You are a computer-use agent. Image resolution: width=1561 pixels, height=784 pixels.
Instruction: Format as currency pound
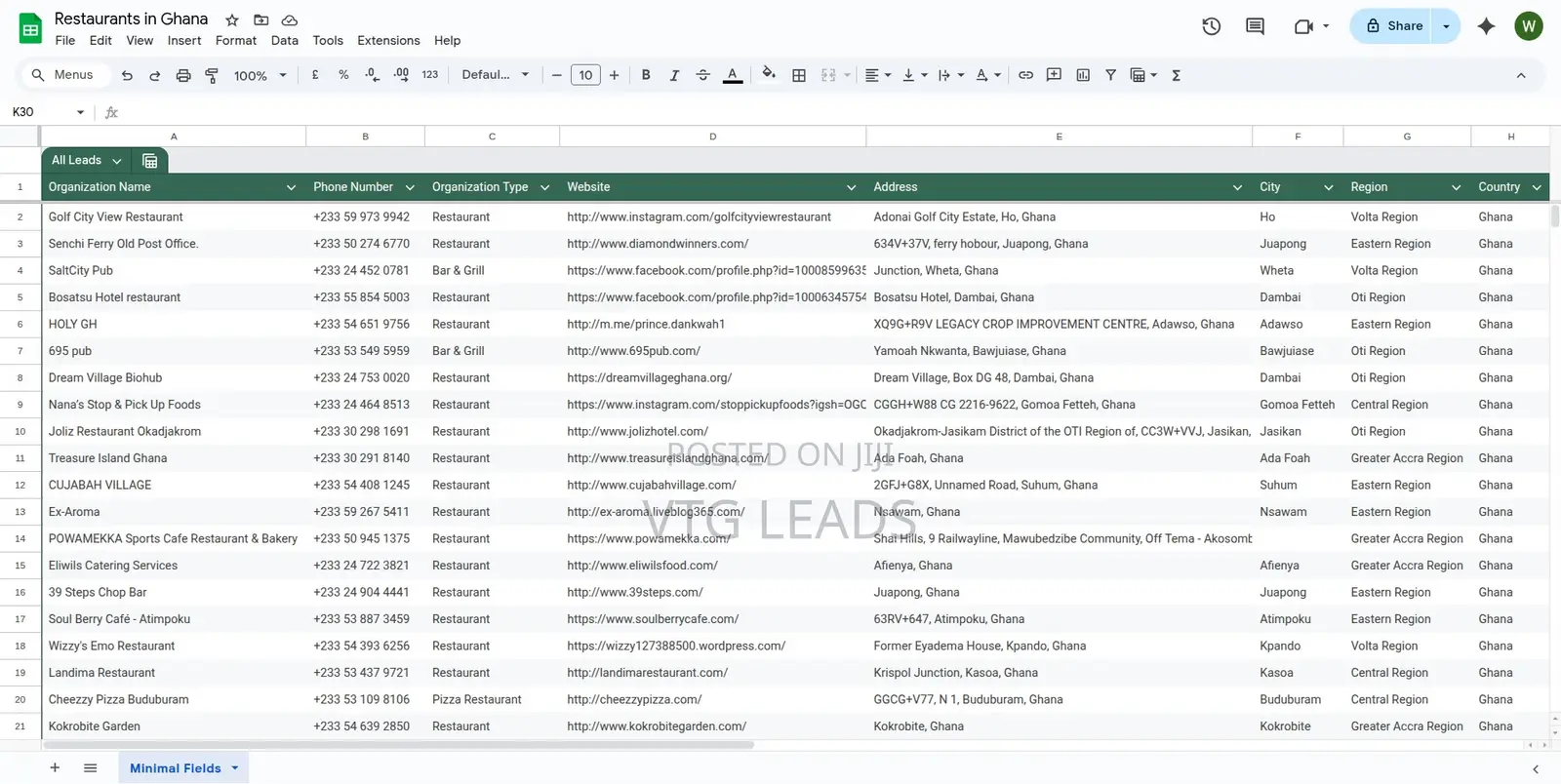point(315,75)
